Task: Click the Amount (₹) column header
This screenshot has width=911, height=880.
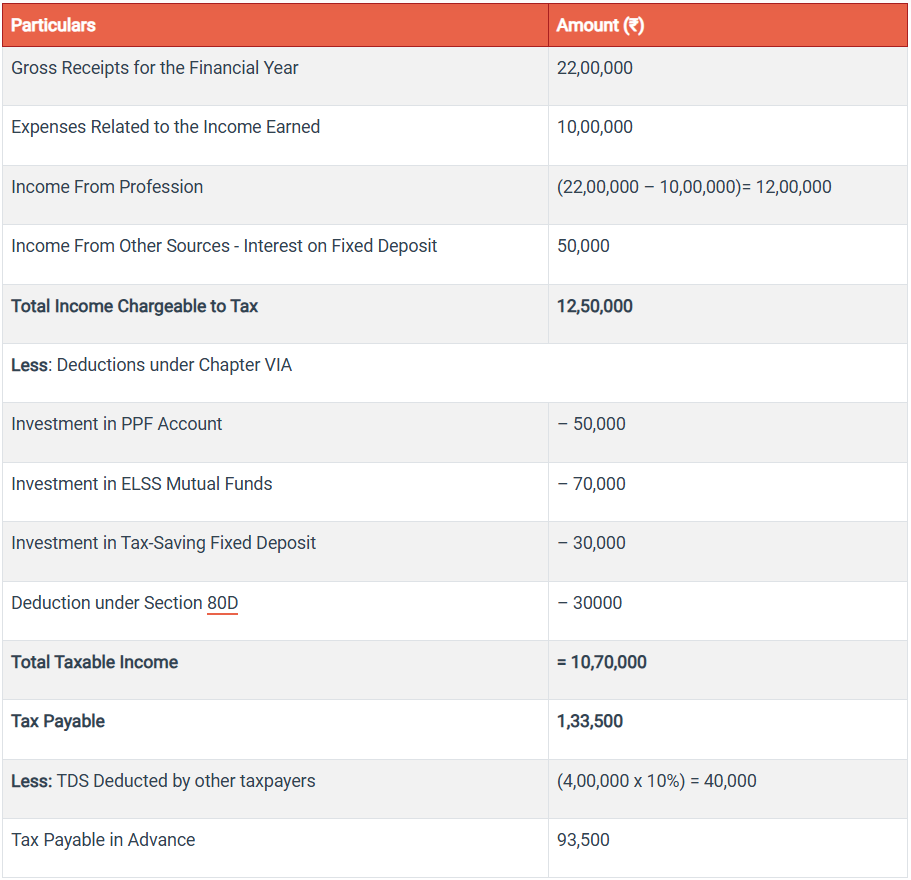Action: (x=600, y=25)
